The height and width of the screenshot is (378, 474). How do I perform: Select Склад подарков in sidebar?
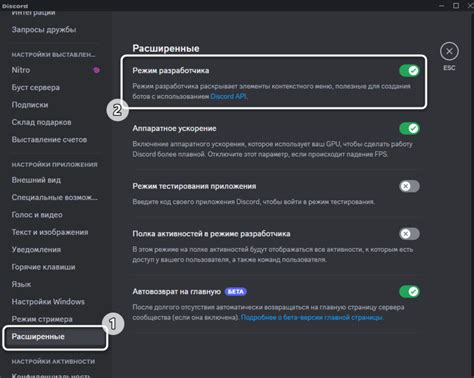(x=41, y=122)
